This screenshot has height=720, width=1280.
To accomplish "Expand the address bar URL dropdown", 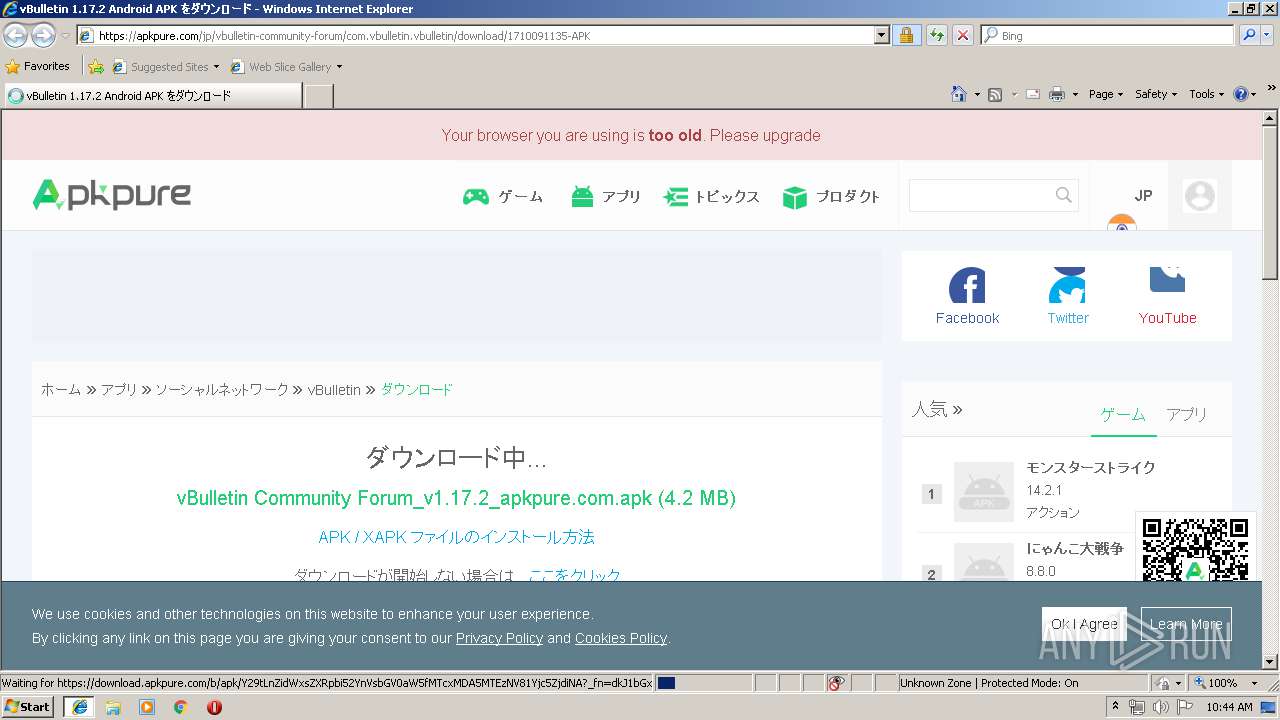I will point(881,35).
